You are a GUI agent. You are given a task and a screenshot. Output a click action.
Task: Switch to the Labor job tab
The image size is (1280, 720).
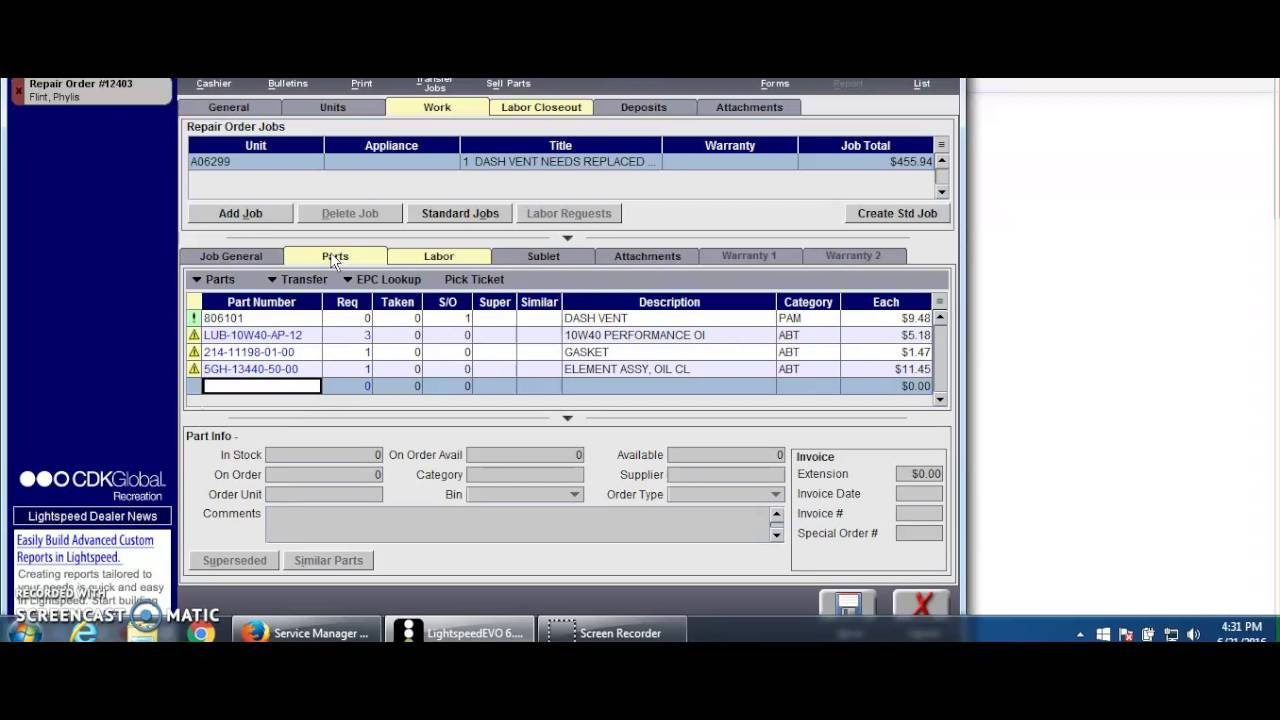pos(439,256)
